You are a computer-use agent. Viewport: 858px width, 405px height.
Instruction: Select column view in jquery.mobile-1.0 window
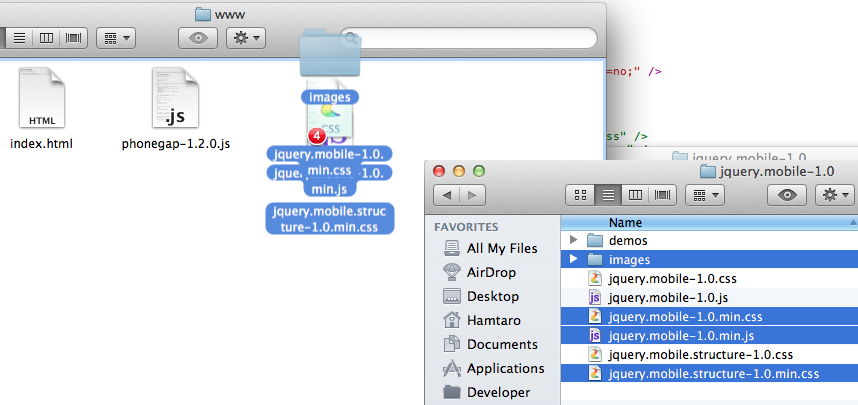(635, 195)
